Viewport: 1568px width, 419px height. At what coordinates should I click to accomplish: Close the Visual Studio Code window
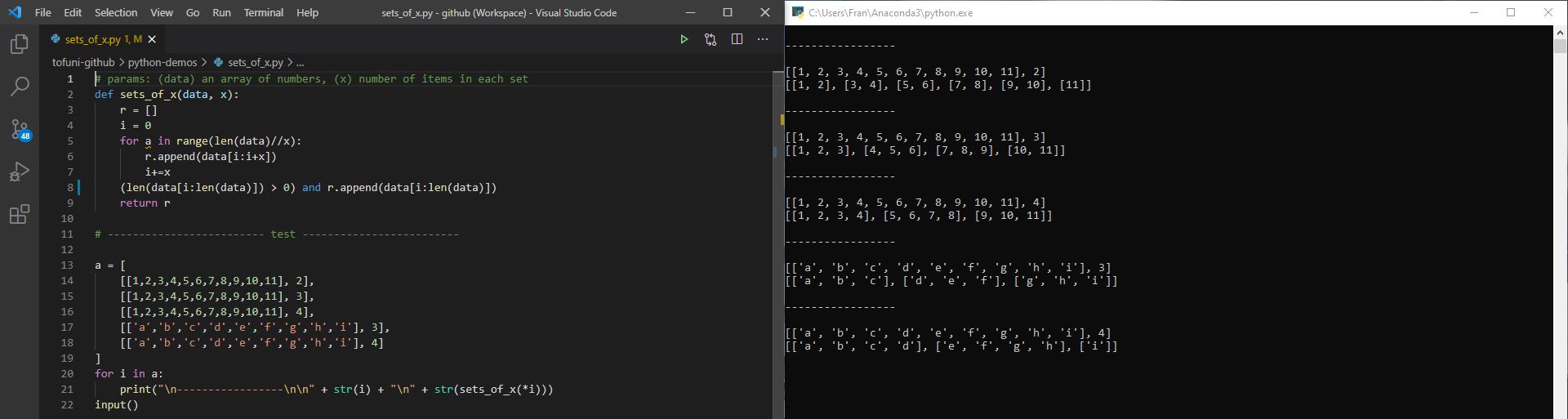coord(765,12)
